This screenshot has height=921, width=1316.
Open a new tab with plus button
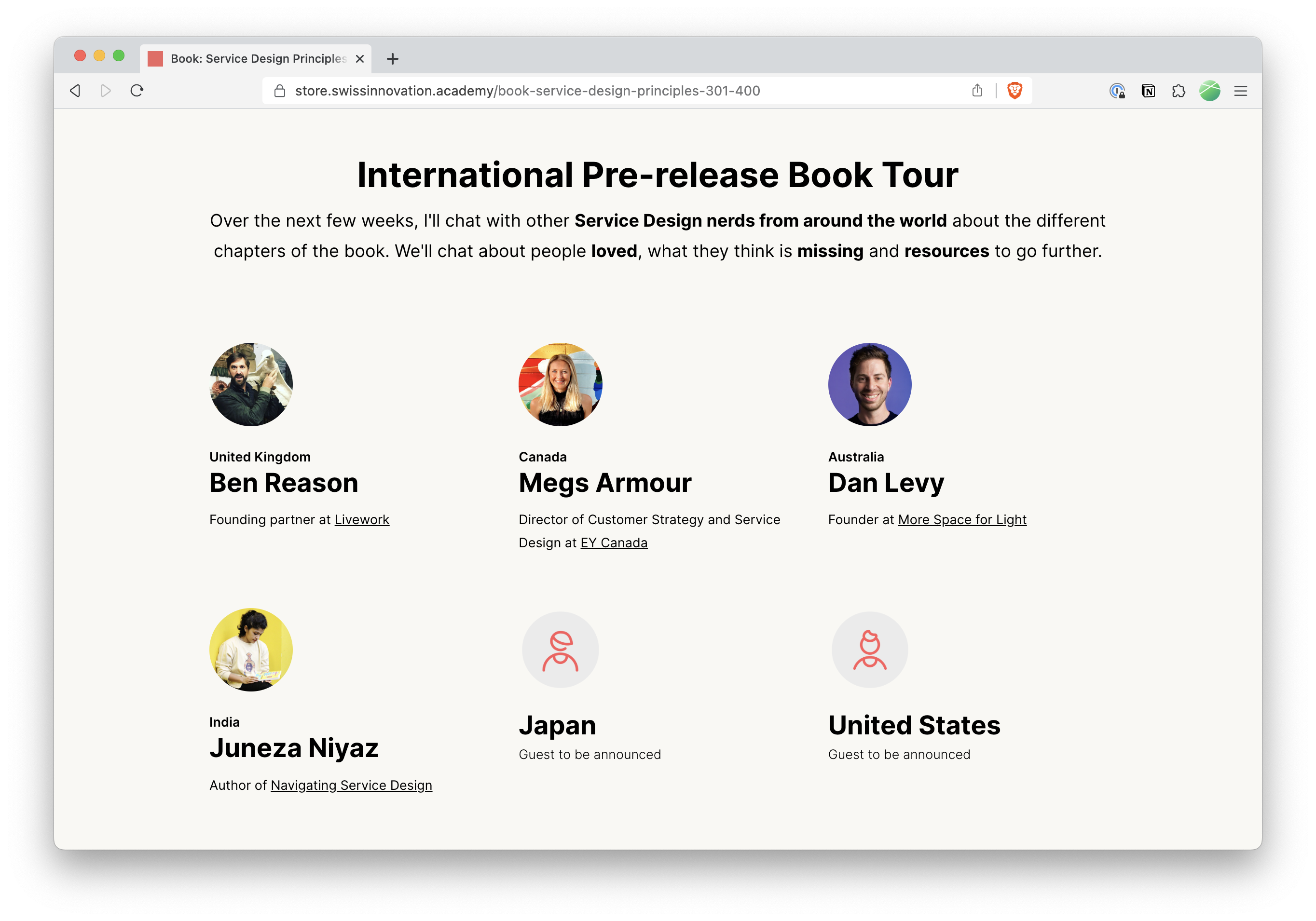click(x=393, y=58)
